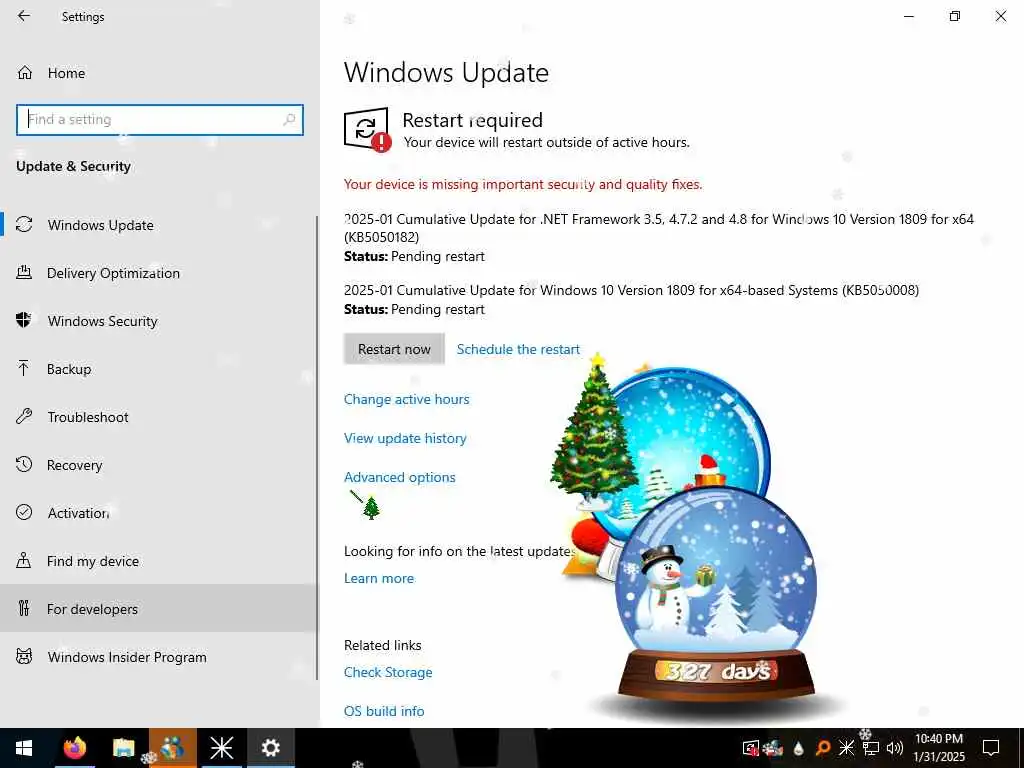
Task: Click Schedule the restart link
Action: pyautogui.click(x=518, y=349)
